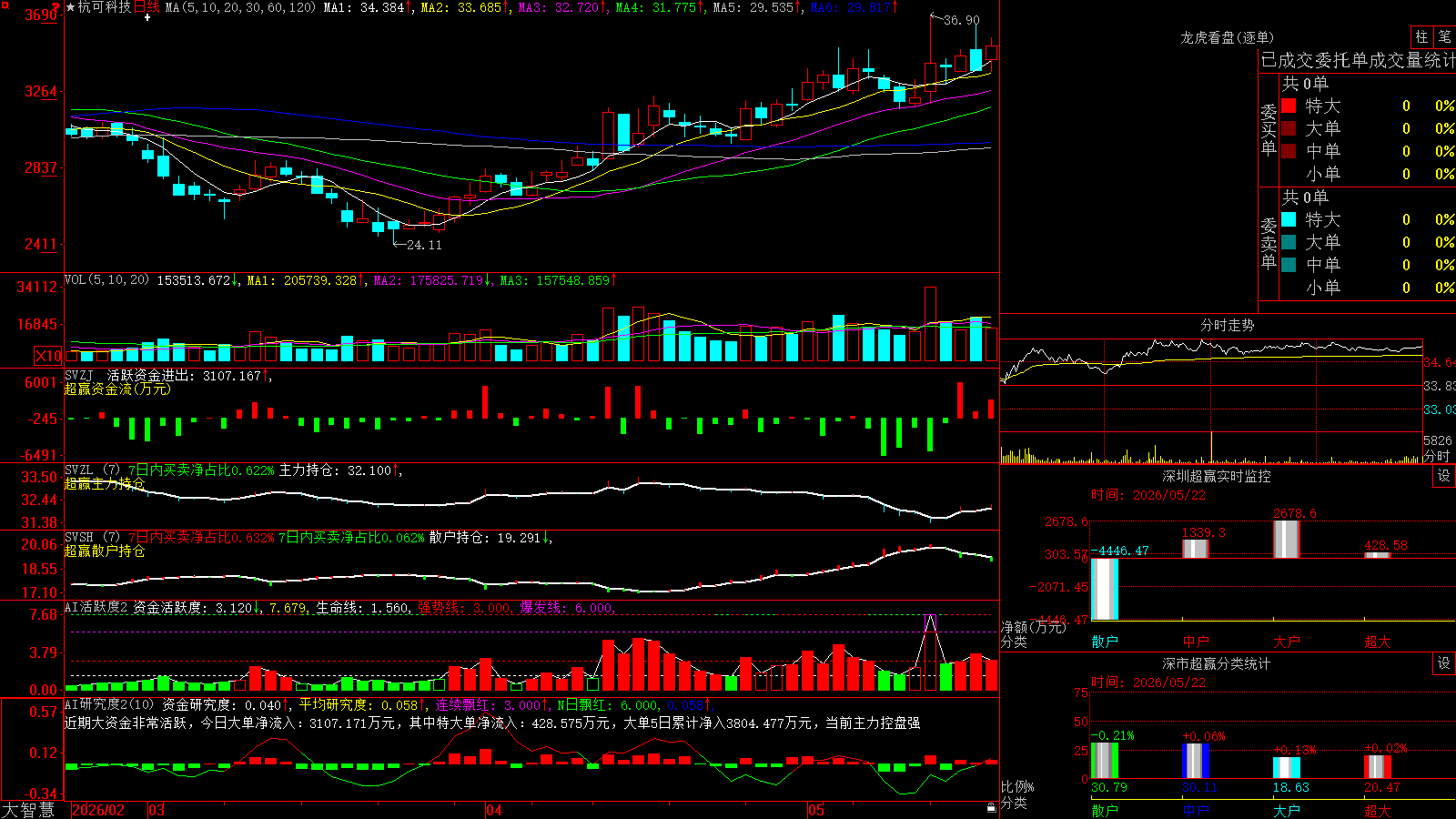Image resolution: width=1456 pixels, height=819 pixels.
Task: Click the 散户持仓: 19.291 value
Action: (x=485, y=538)
